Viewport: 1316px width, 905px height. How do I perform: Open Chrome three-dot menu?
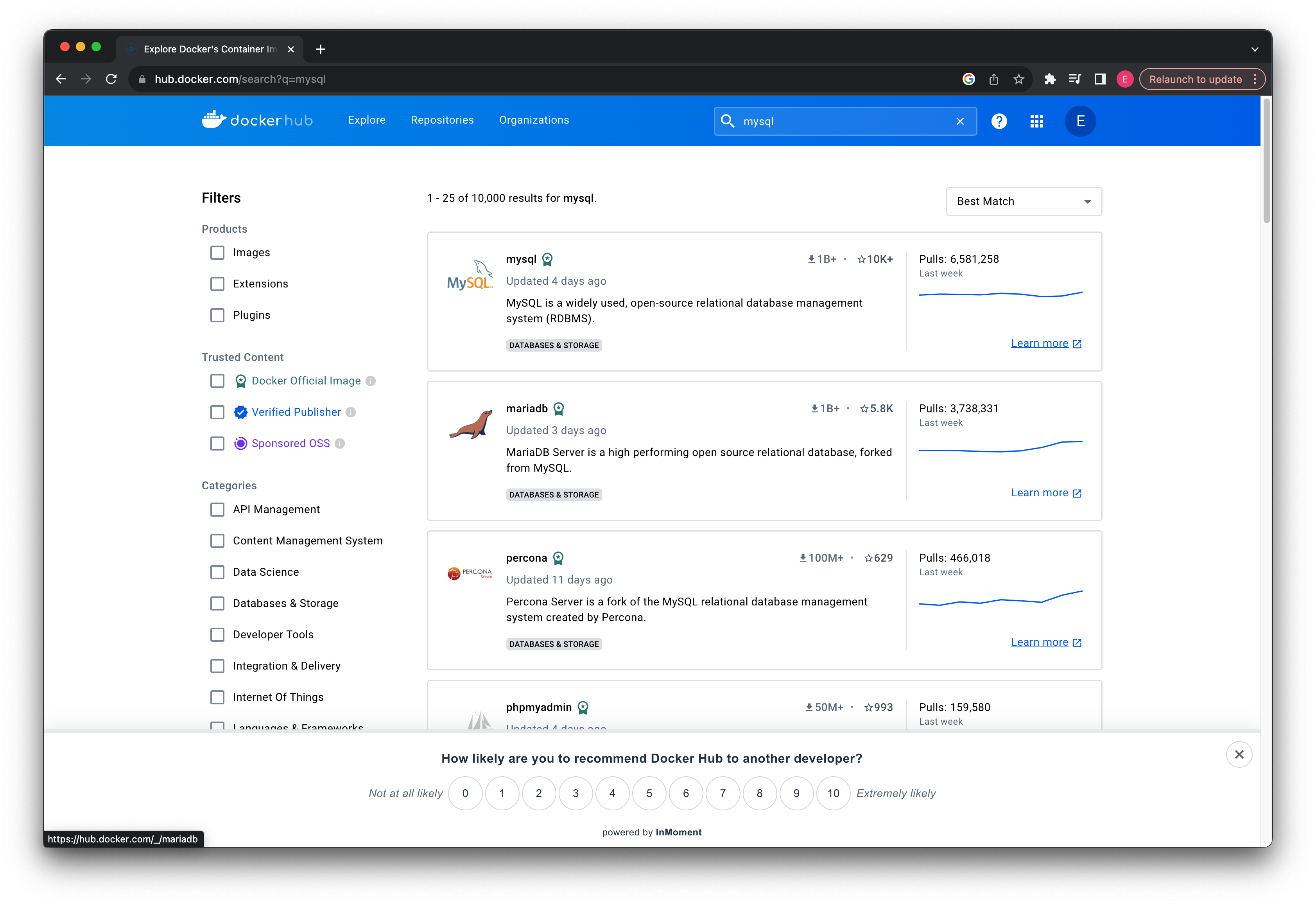point(1254,79)
